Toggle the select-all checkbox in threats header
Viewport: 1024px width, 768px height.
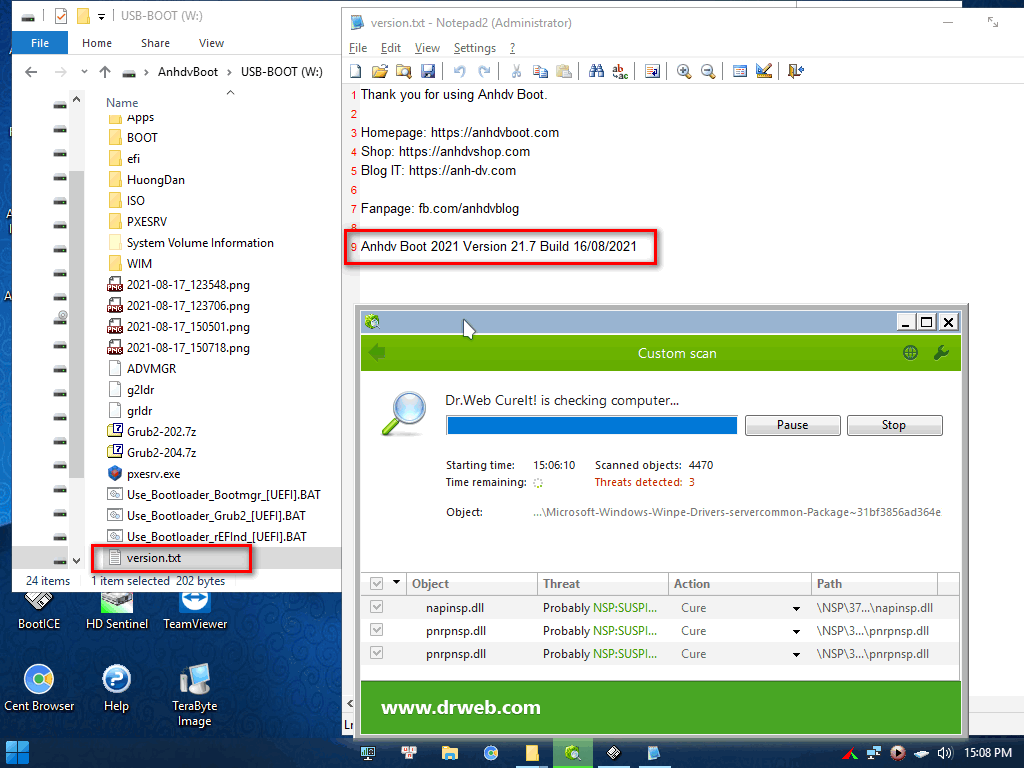click(377, 583)
